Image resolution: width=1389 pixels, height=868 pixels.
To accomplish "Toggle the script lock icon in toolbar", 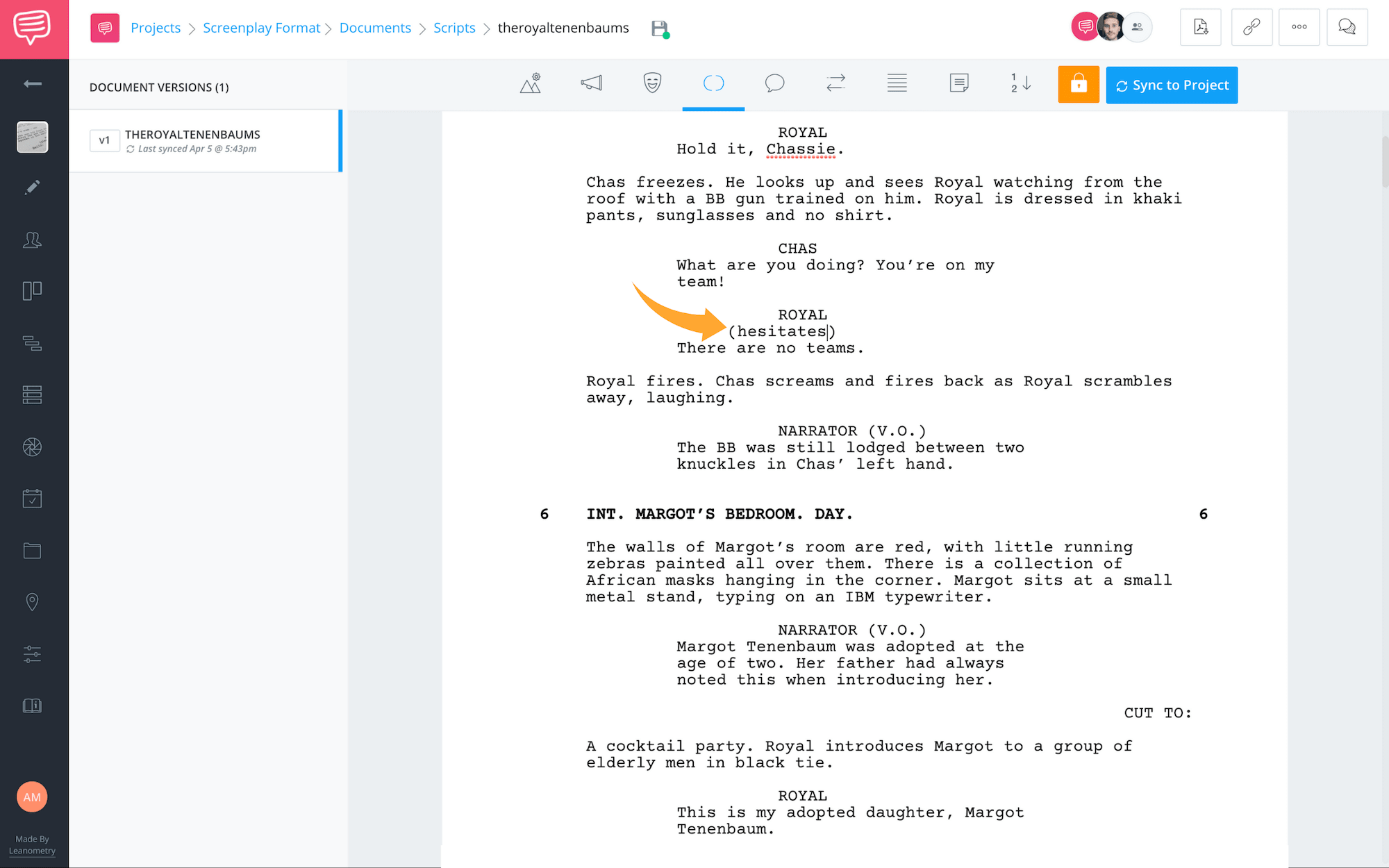I will (1078, 85).
